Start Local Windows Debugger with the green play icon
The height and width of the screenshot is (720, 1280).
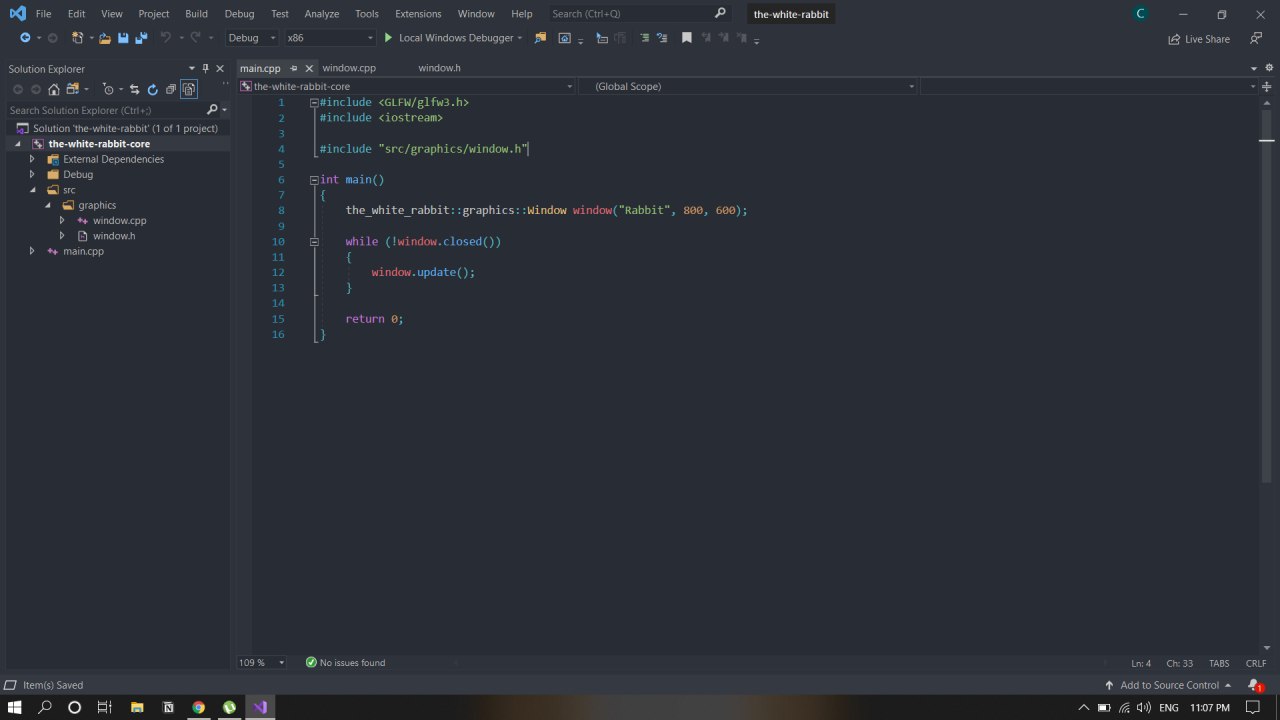pyautogui.click(x=388, y=38)
